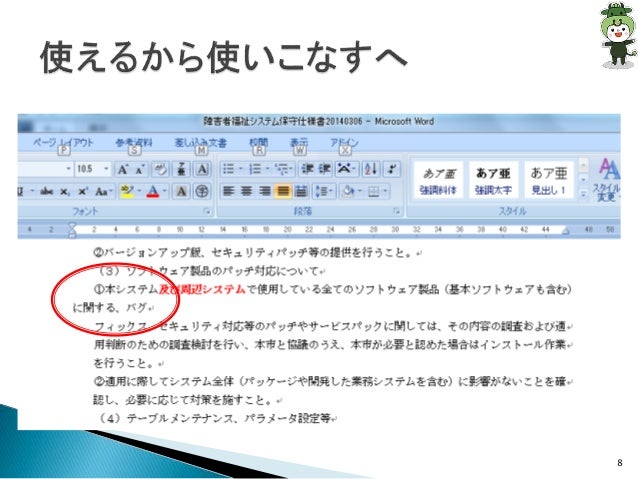Click the enclosed character icon
Screen dimensions: 638x479
coord(202,191)
